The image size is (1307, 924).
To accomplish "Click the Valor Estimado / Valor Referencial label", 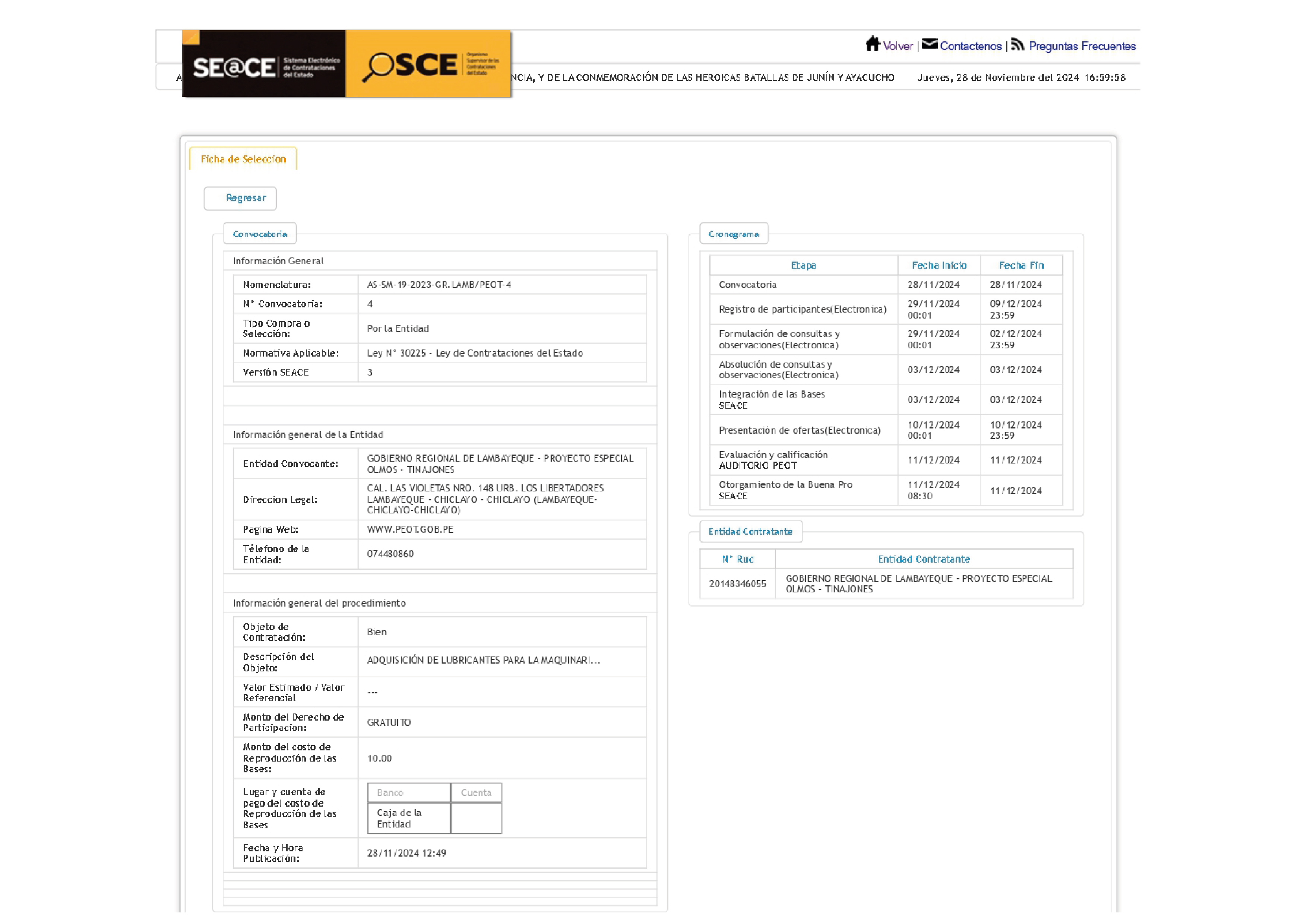I will coord(293,692).
